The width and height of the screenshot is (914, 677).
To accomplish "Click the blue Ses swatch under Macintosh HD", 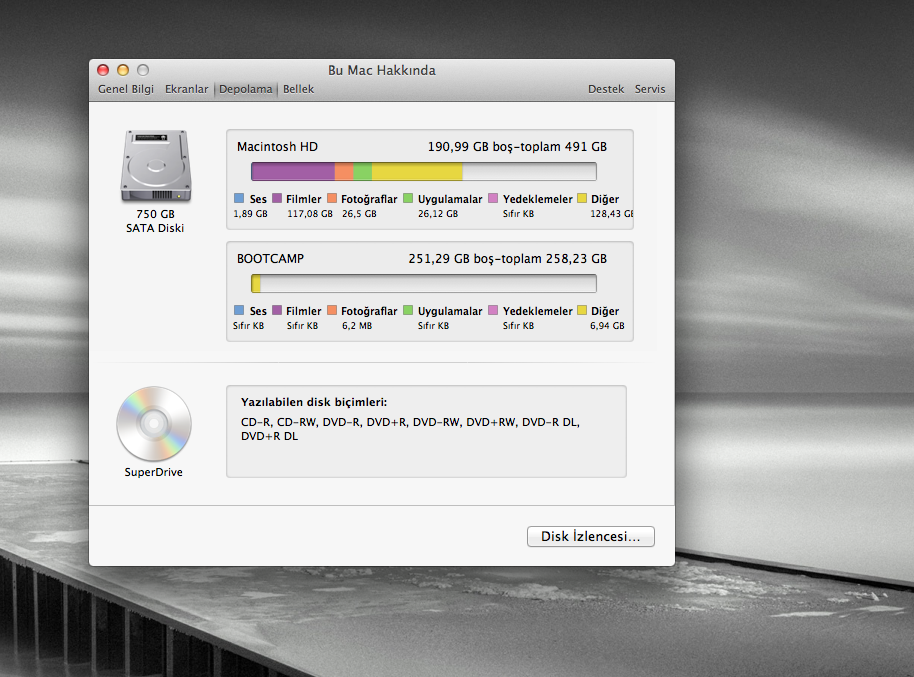I will point(239,199).
